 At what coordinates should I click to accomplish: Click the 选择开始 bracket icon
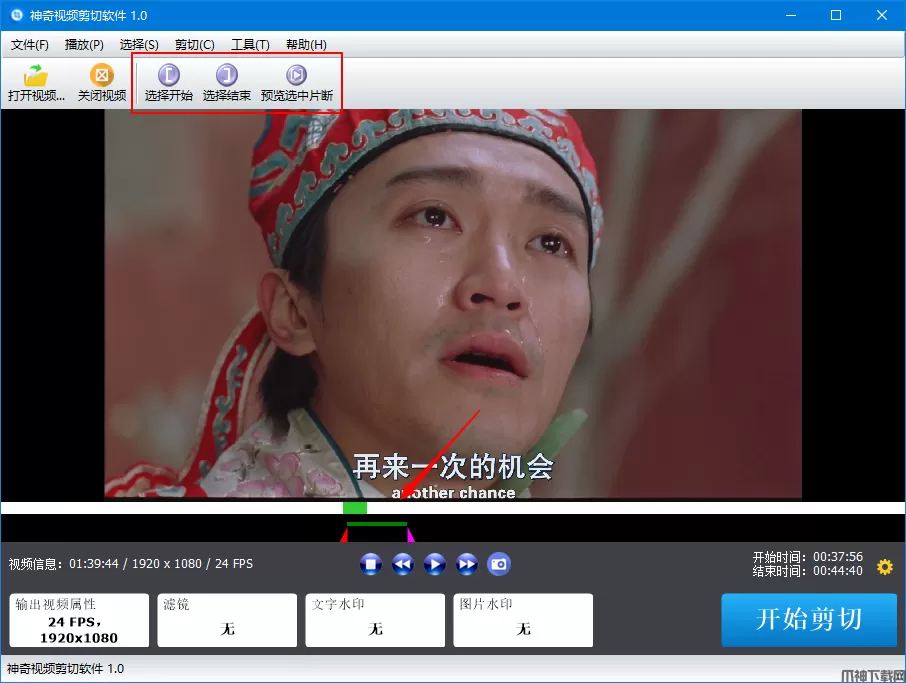pos(169,75)
